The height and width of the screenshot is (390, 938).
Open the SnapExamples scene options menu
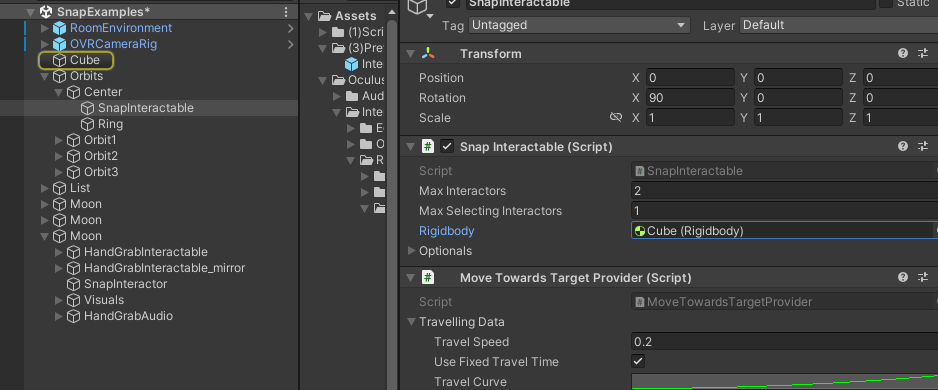click(286, 12)
